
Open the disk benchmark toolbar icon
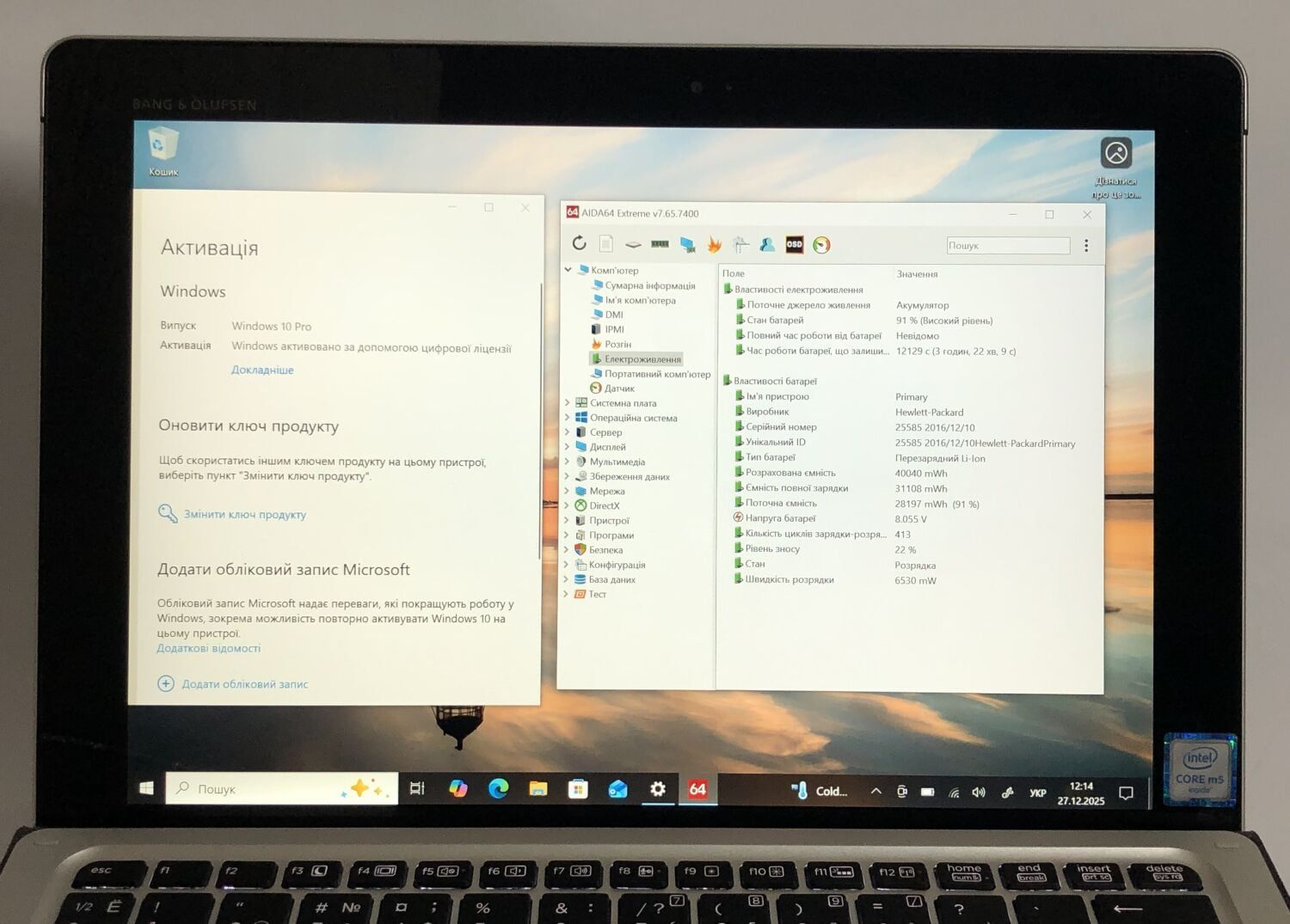[x=633, y=244]
